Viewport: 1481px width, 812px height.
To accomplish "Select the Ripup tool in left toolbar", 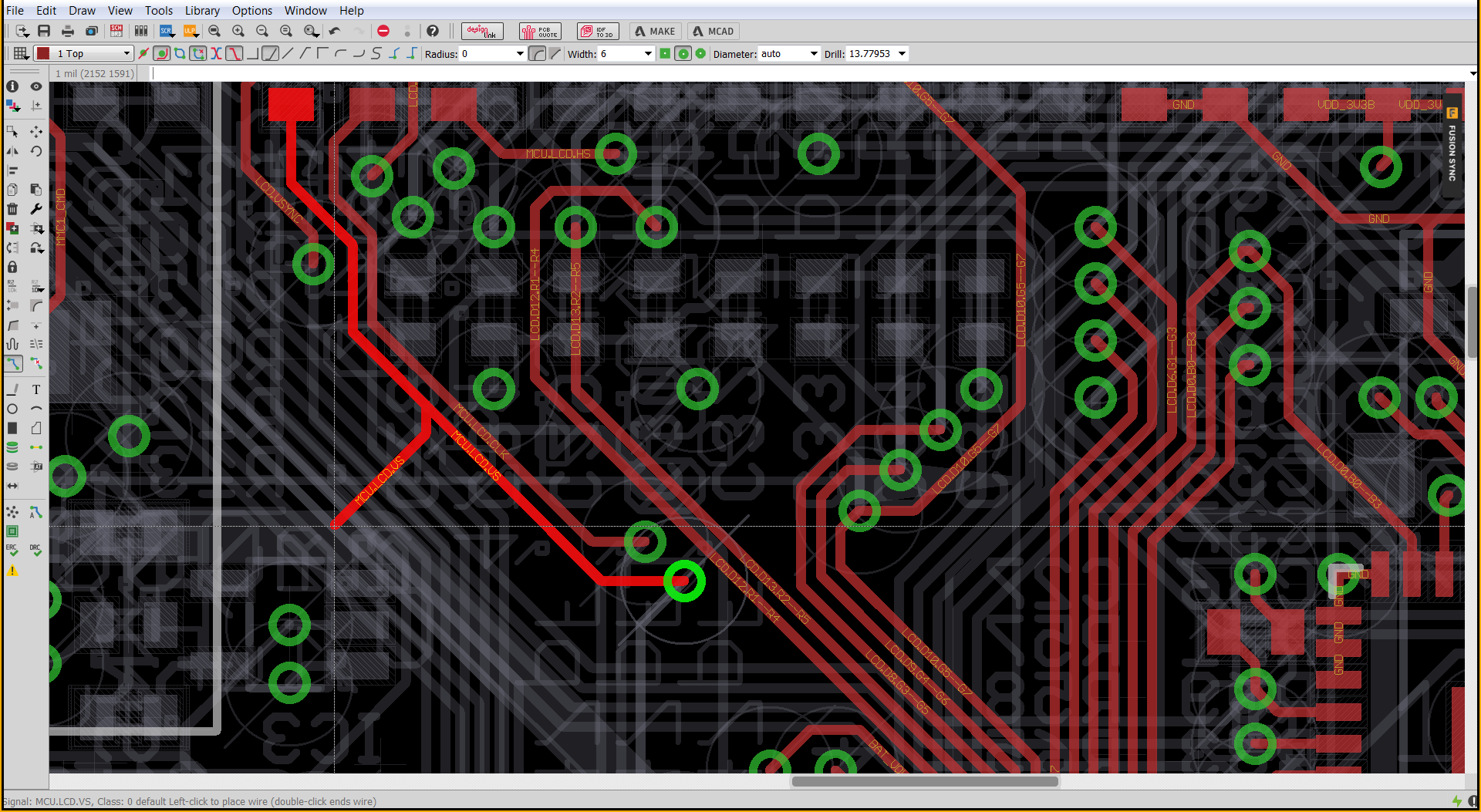I will point(36,363).
